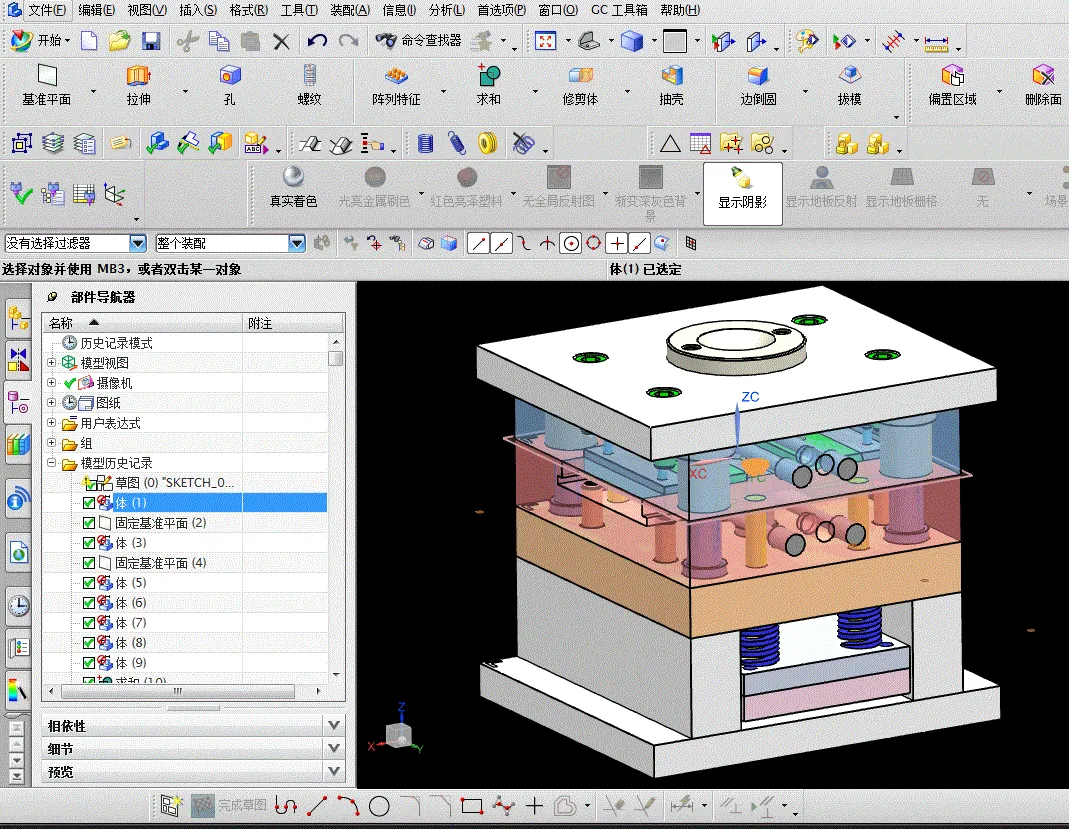
Task: Uncheck the 体 (8) checkbox
Action: coord(89,643)
